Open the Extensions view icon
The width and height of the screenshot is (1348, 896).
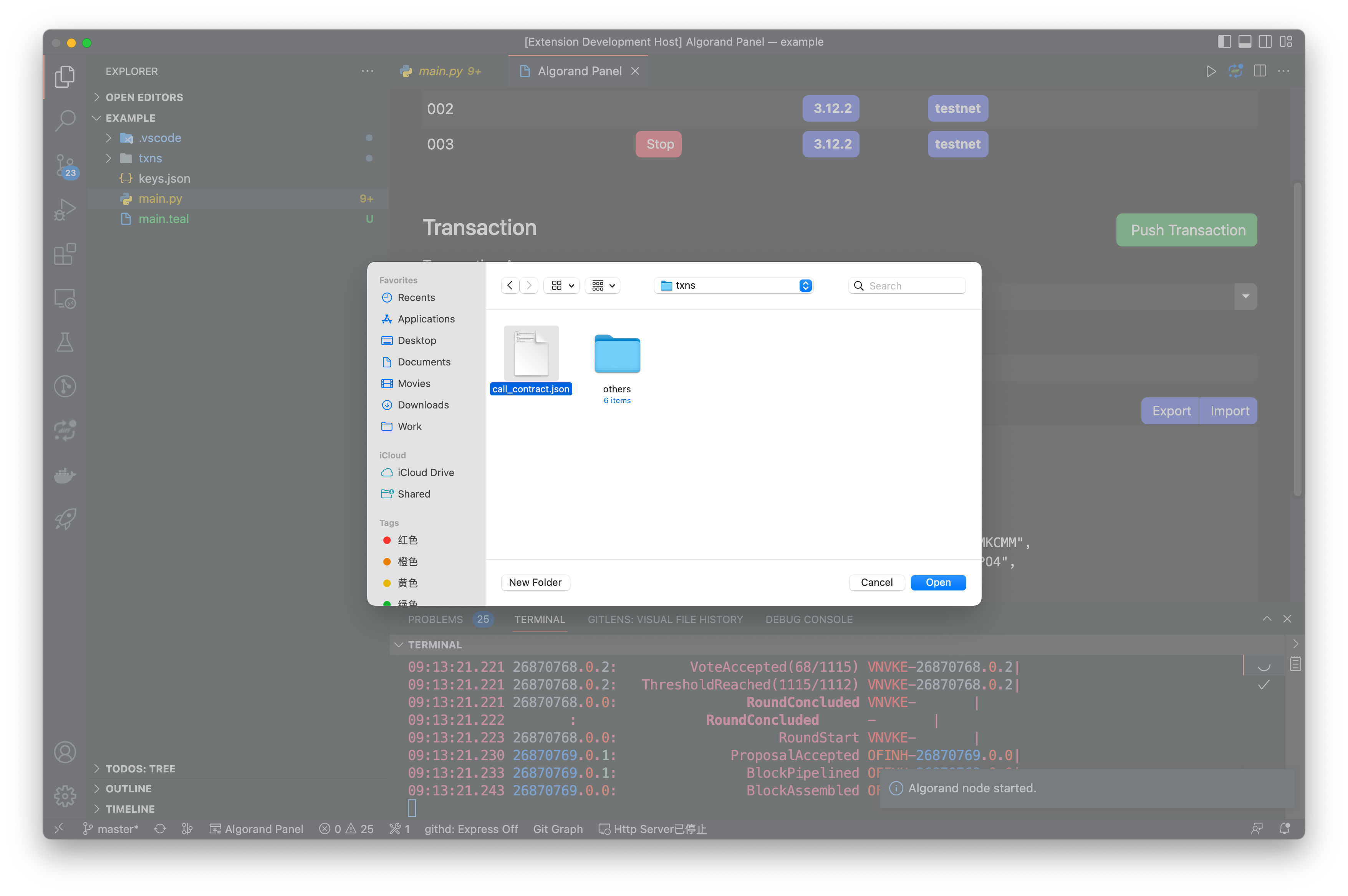click(65, 254)
